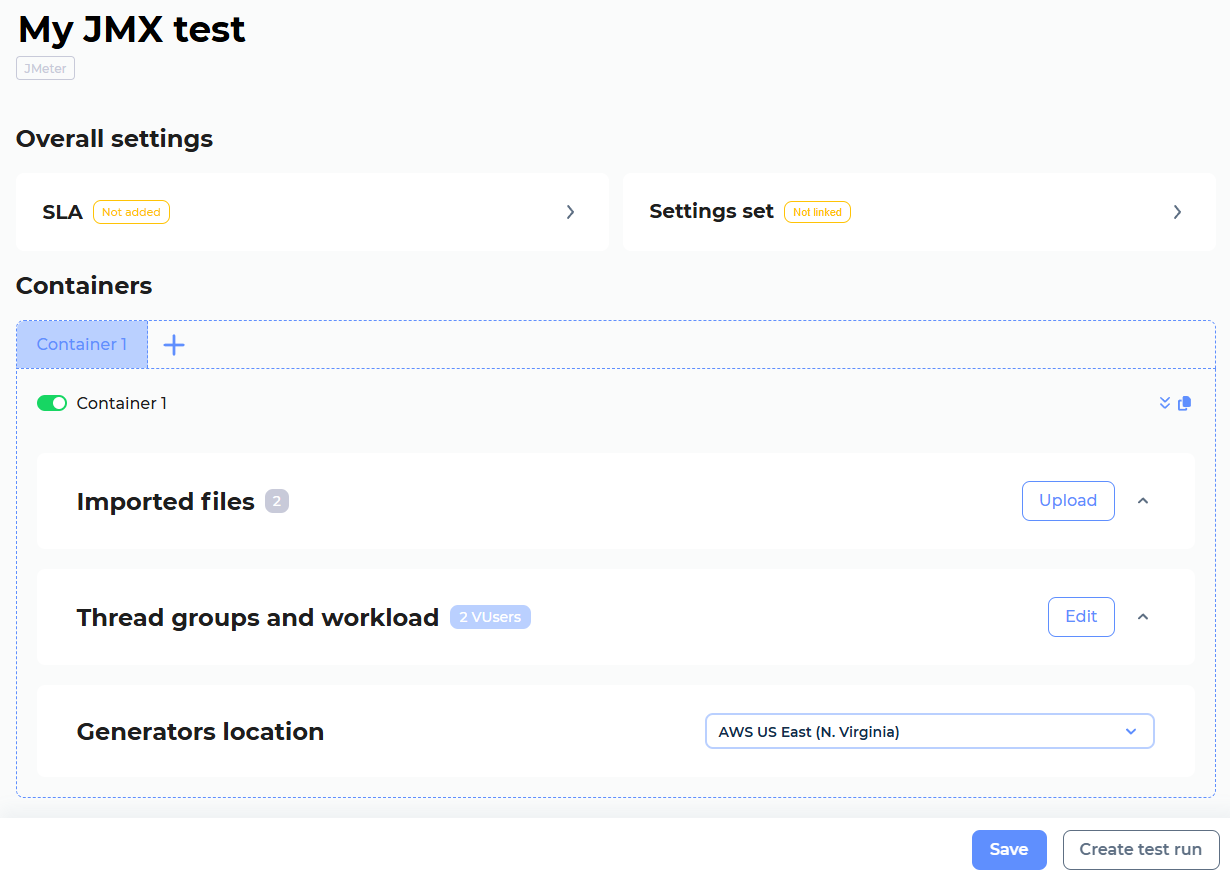Click the collapse-all double chevron for Container 1

click(1164, 403)
